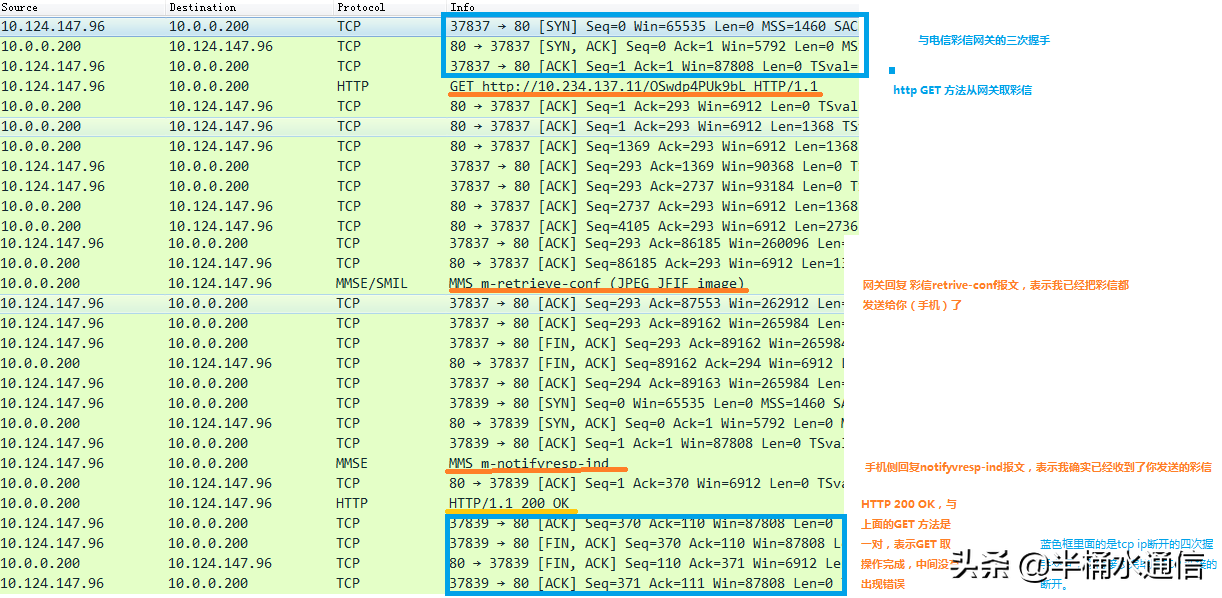Click the MMSE protocol cell of the notifyresp row
Image resolution: width=1222 pixels, height=598 pixels.
pyautogui.click(x=353, y=463)
